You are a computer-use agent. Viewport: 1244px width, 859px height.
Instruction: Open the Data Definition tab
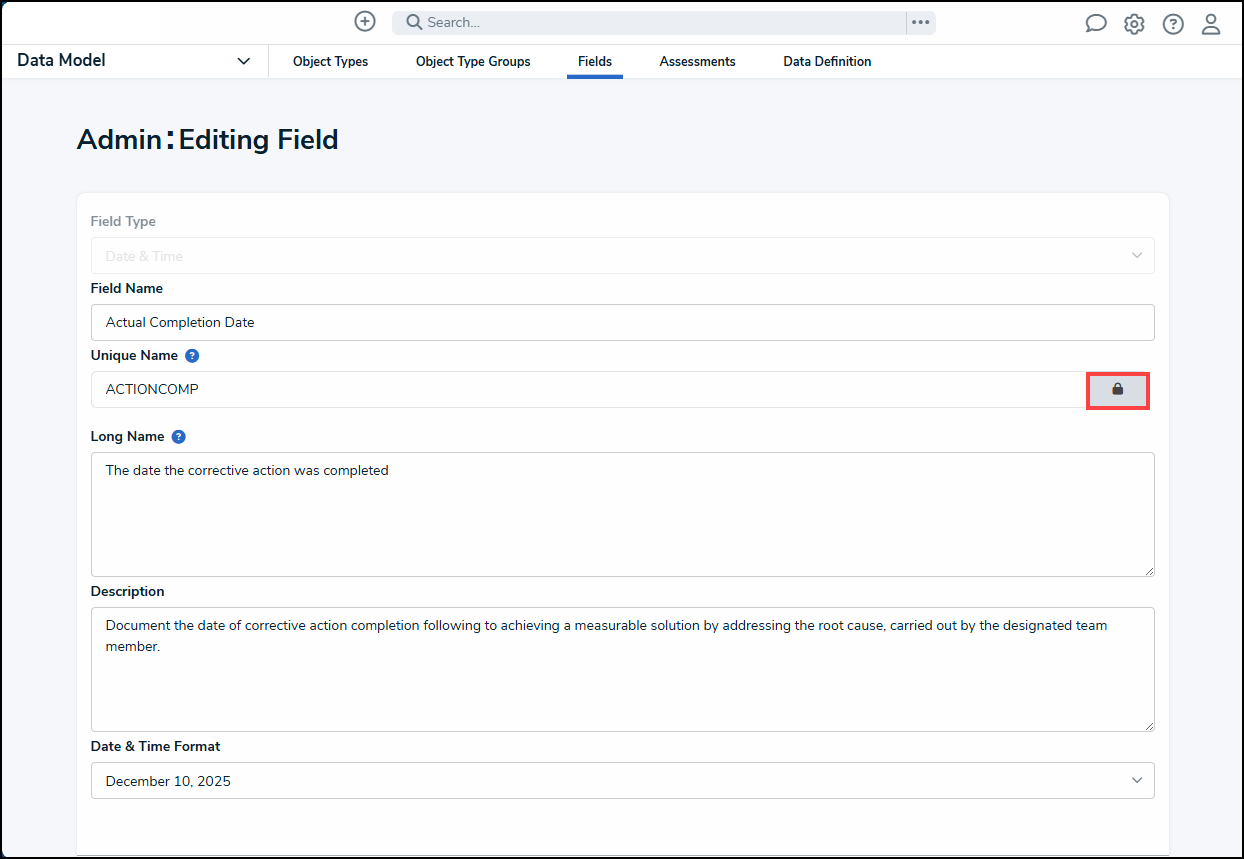pyautogui.click(x=827, y=62)
